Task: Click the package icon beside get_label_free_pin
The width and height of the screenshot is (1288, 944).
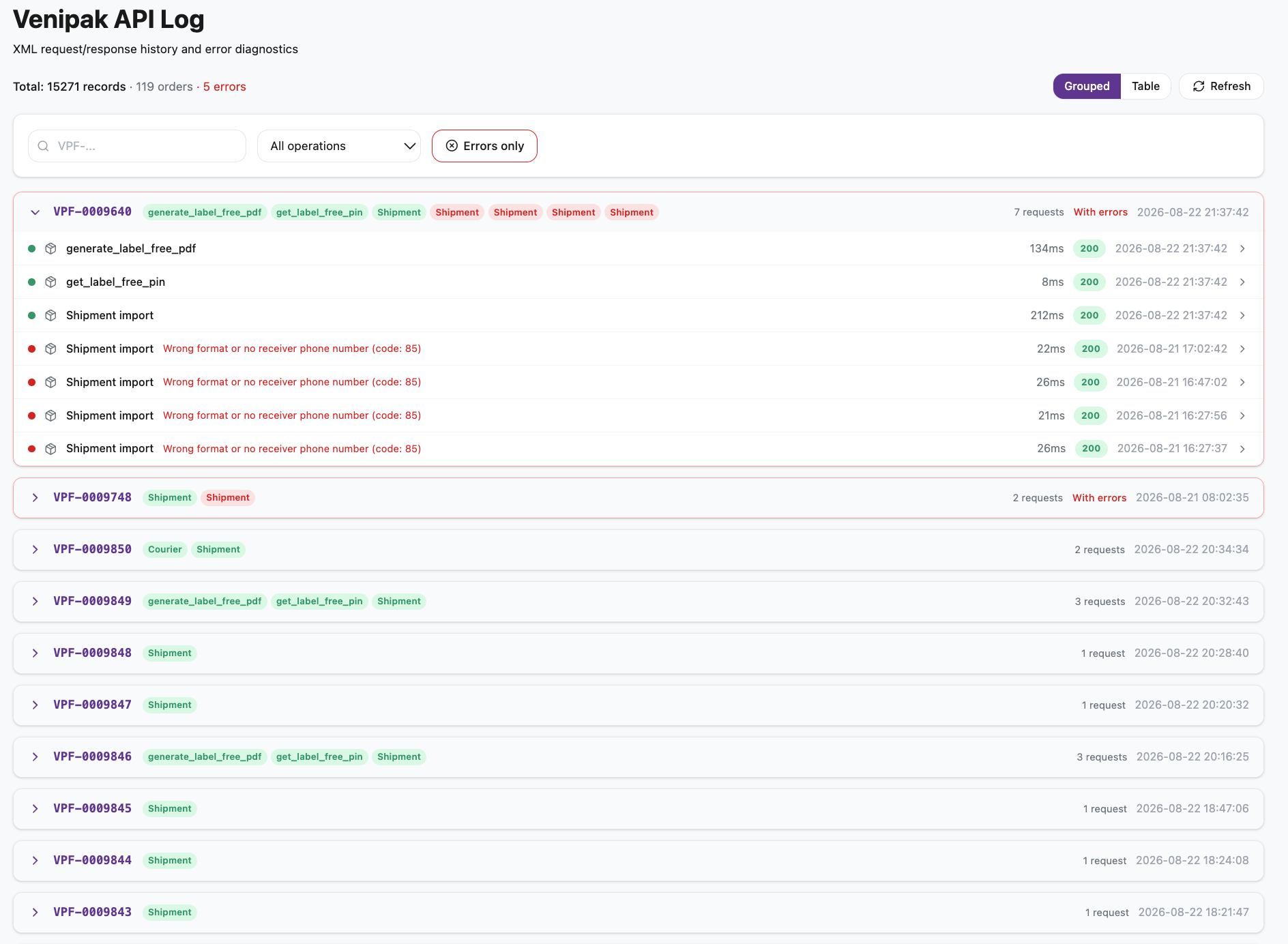Action: click(x=50, y=282)
